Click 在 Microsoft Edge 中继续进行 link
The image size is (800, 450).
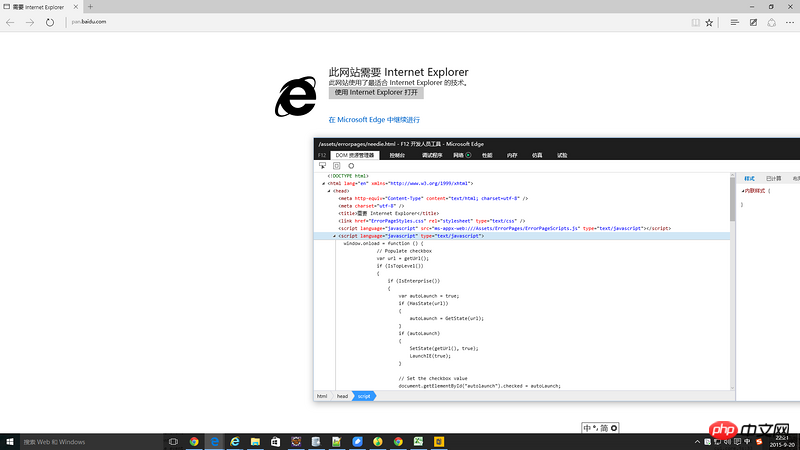pos(374,120)
